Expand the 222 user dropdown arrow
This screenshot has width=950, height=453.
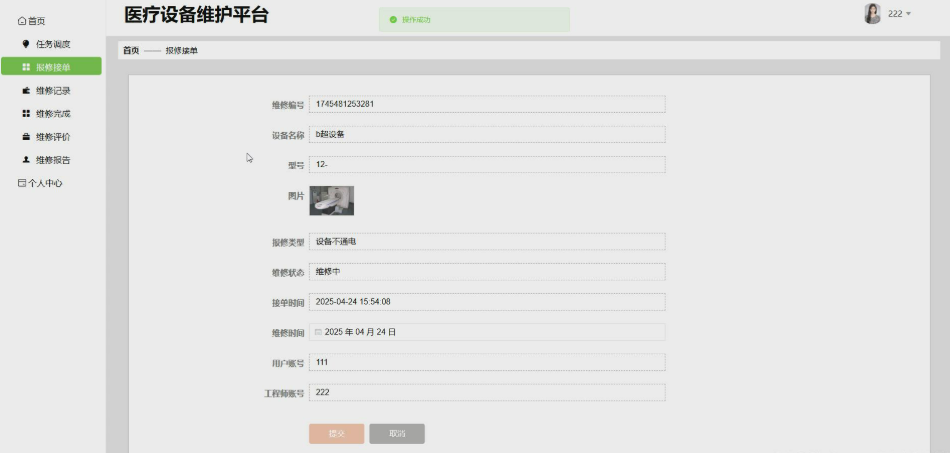click(908, 14)
